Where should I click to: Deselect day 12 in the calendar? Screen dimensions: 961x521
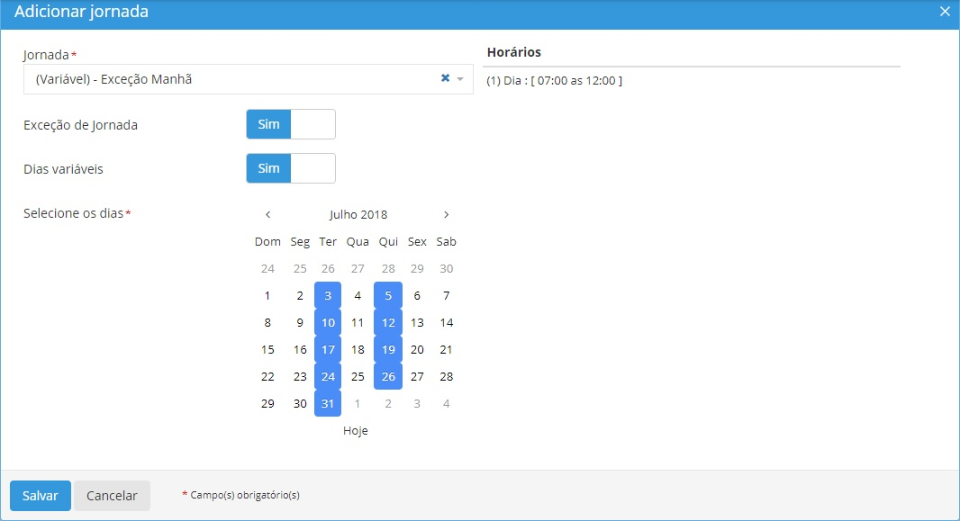click(388, 323)
